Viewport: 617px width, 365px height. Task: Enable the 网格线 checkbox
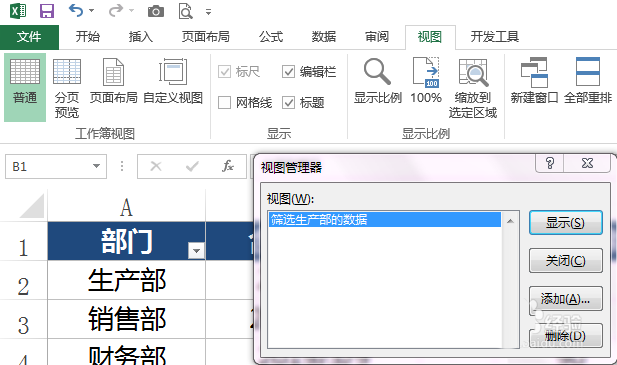tap(224, 103)
